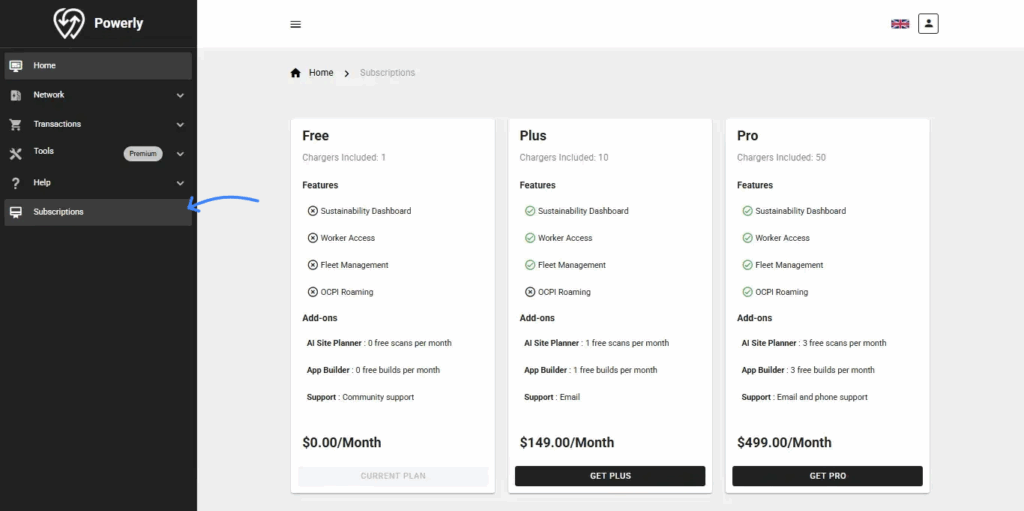Image resolution: width=1024 pixels, height=511 pixels.
Task: Click the Tools wrench icon
Action: pos(15,154)
